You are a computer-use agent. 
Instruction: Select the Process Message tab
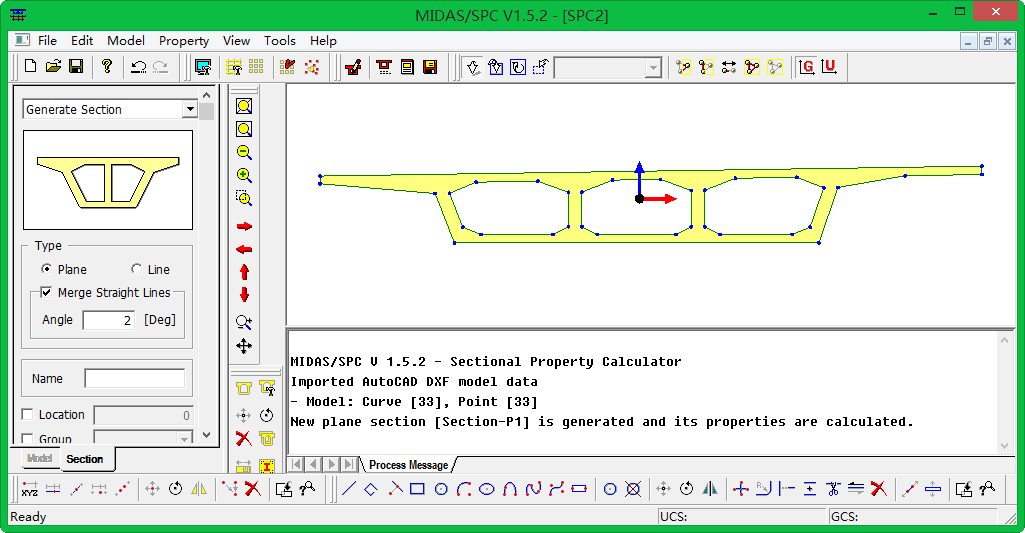point(409,464)
